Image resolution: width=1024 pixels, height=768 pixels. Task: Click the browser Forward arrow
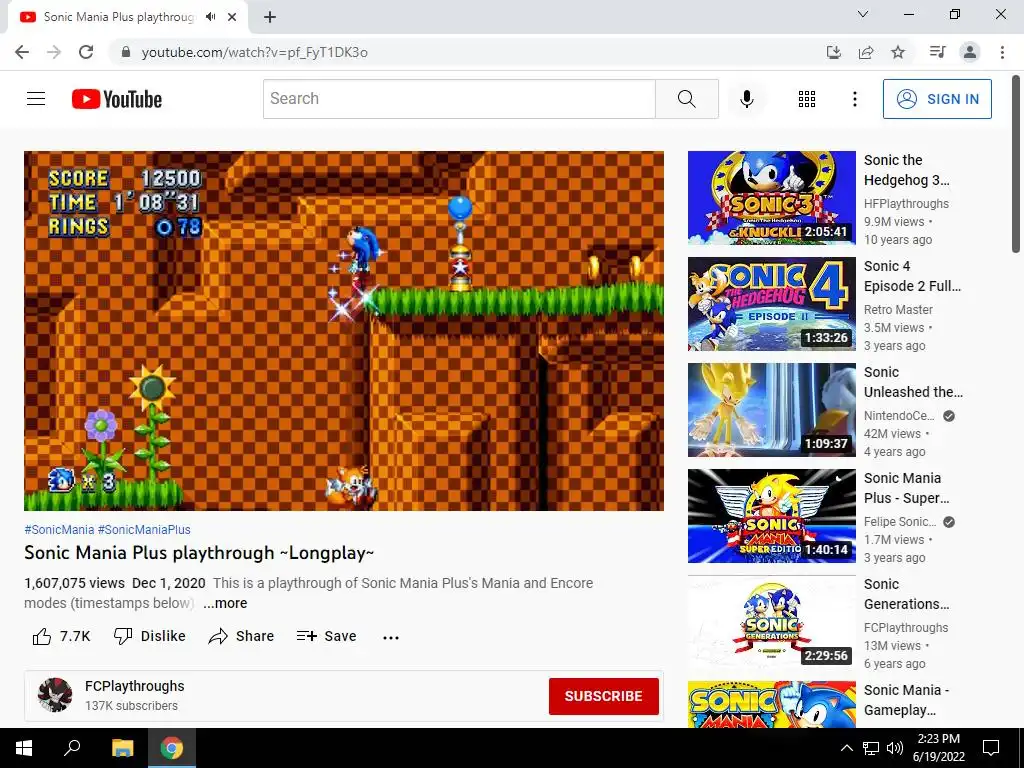54,52
